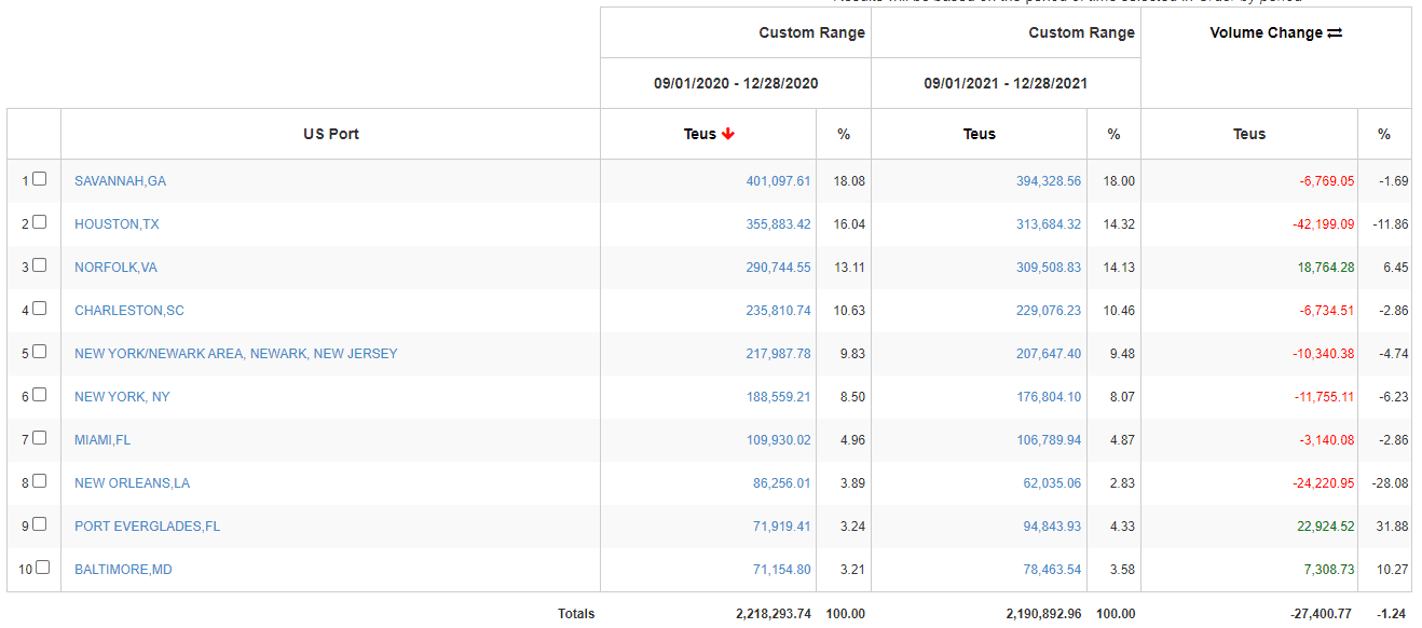Click Charleston 2021 value 229,076.23
The image size is (1422, 628).
(x=1048, y=310)
